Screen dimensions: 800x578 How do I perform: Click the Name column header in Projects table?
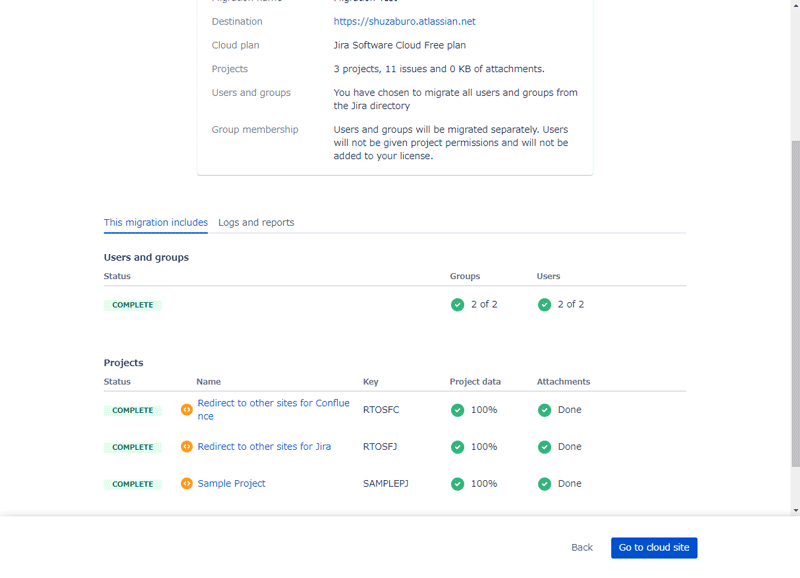(x=208, y=382)
